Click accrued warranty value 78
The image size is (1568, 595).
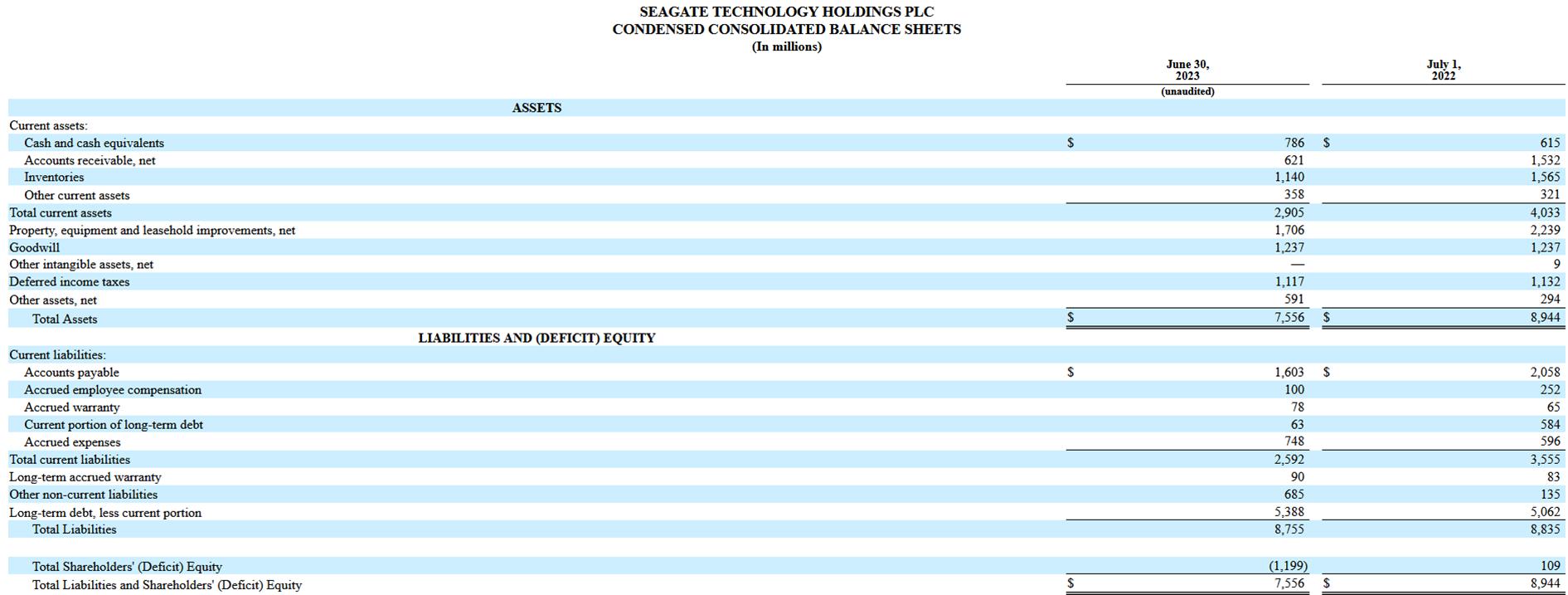[x=1298, y=407]
